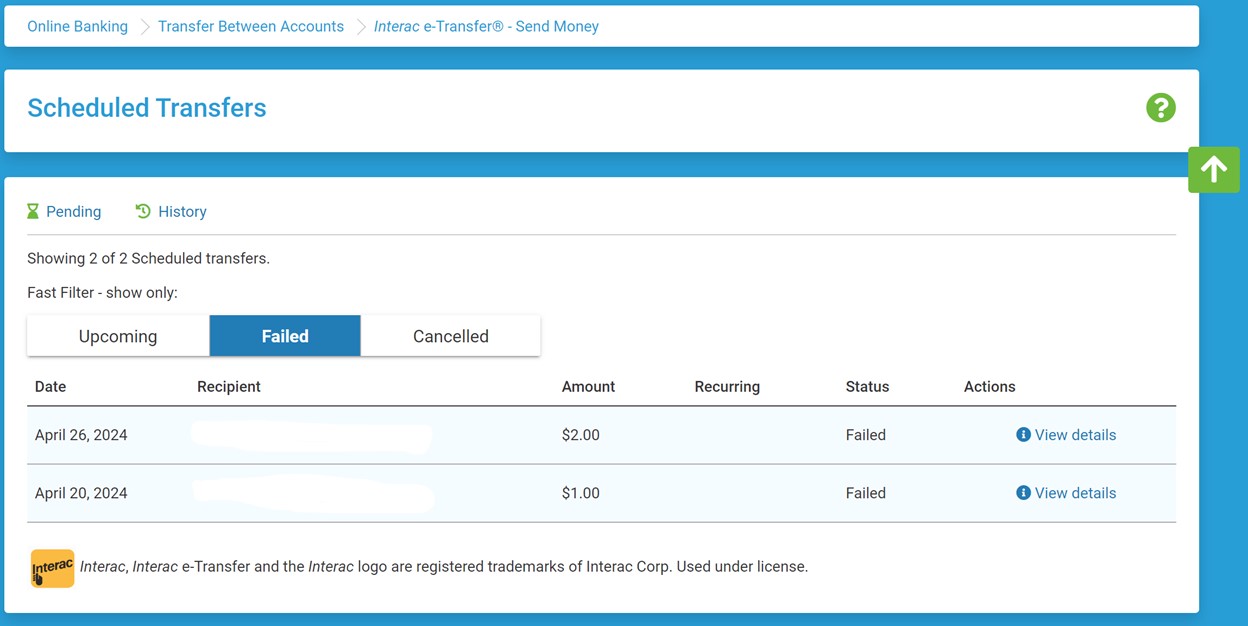Viewport: 1248px width, 626px height.
Task: Select the Cancelled fast filter
Action: pyautogui.click(x=450, y=336)
